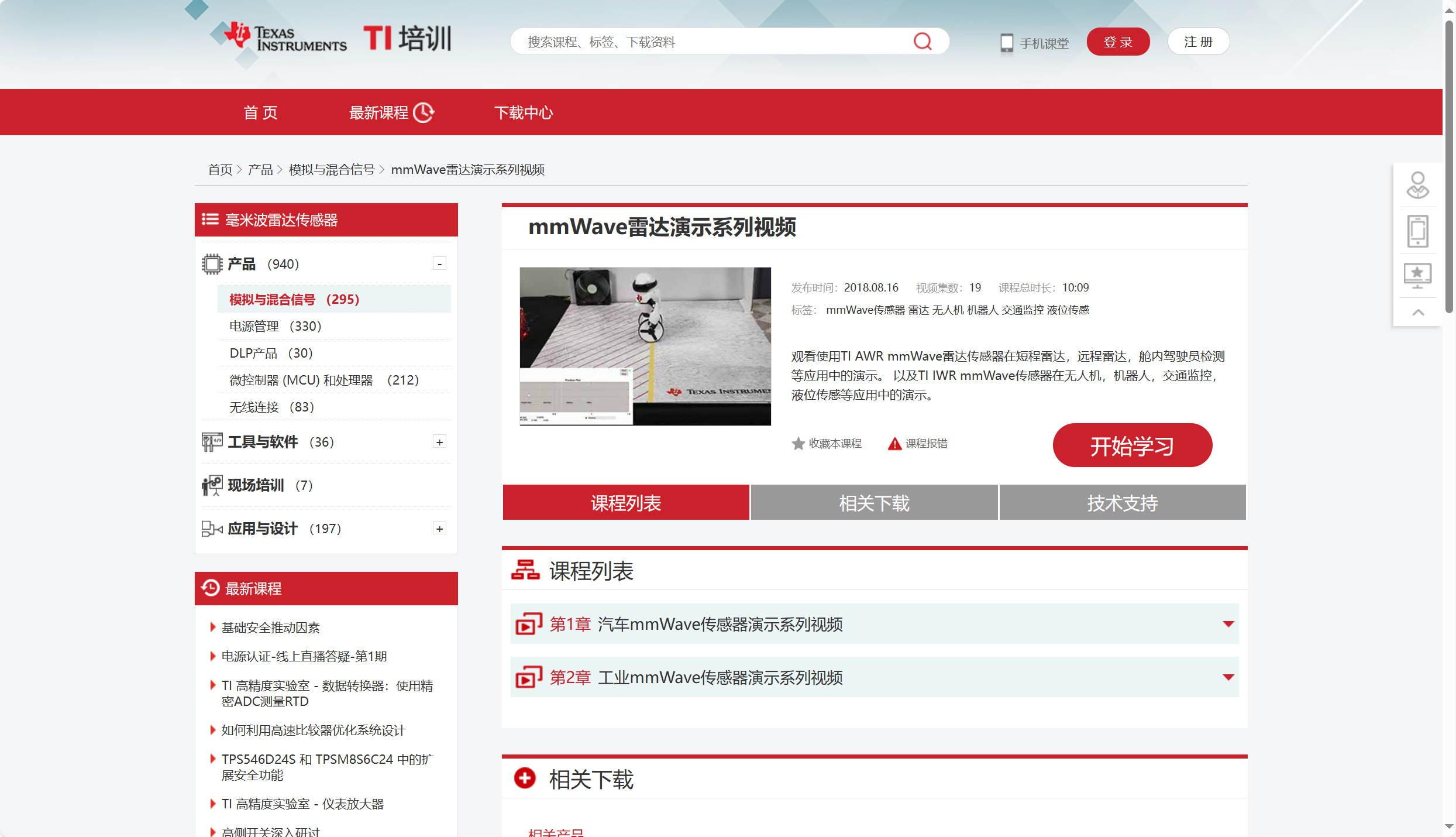Image resolution: width=1456 pixels, height=837 pixels.
Task: Expand chapter 2 工业mmWave dropdown arrow
Action: coord(1228,677)
